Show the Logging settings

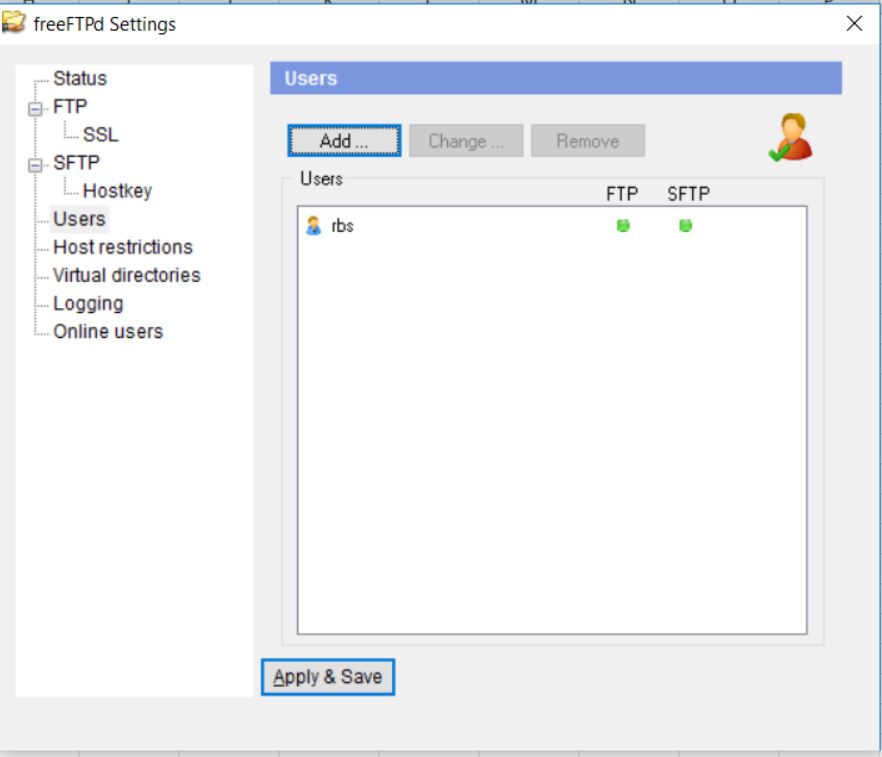pyautogui.click(x=88, y=303)
